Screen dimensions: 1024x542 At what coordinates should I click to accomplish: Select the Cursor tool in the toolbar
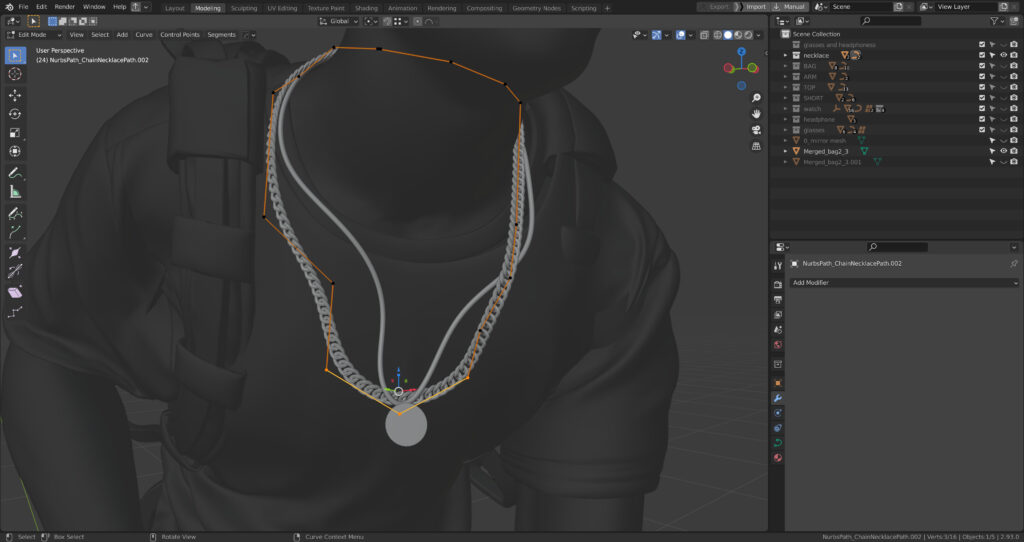click(15, 74)
